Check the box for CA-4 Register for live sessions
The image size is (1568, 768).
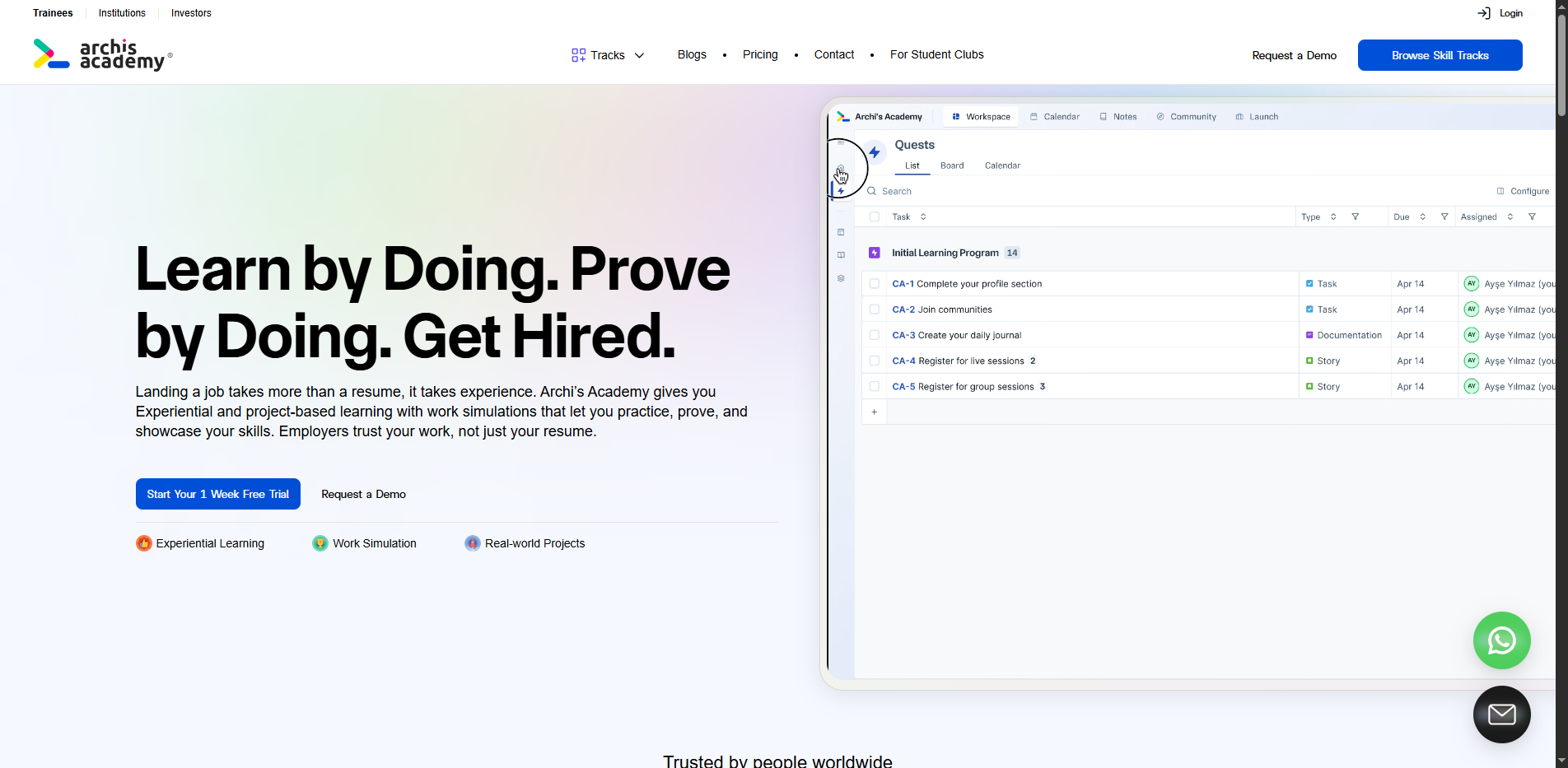(x=875, y=361)
